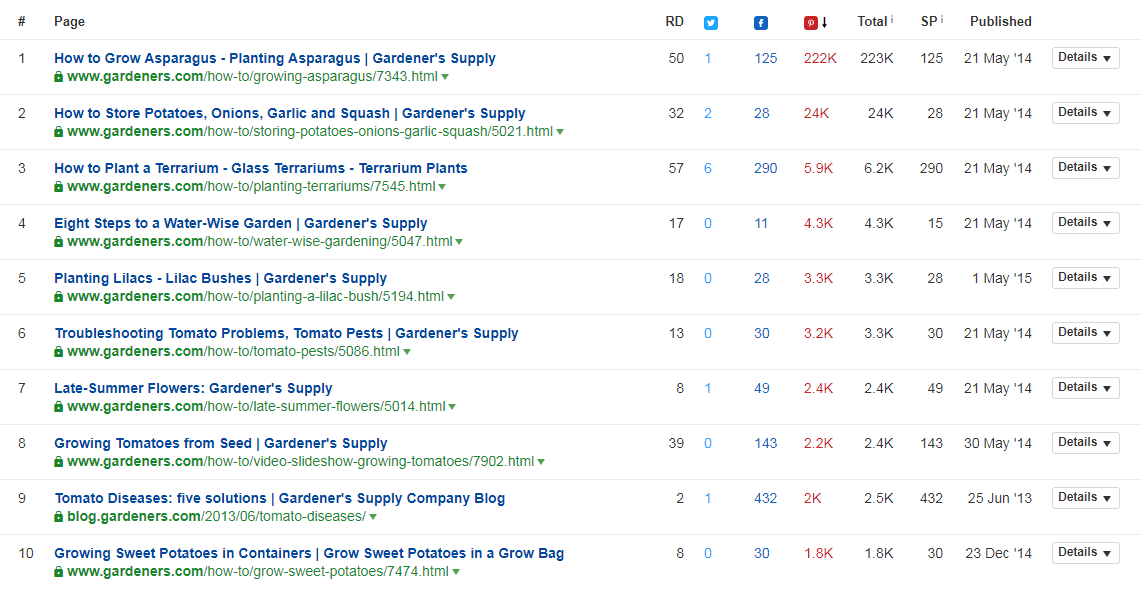Click the info icon next to SP
Viewport: 1141px width, 589px height.
pos(942,20)
